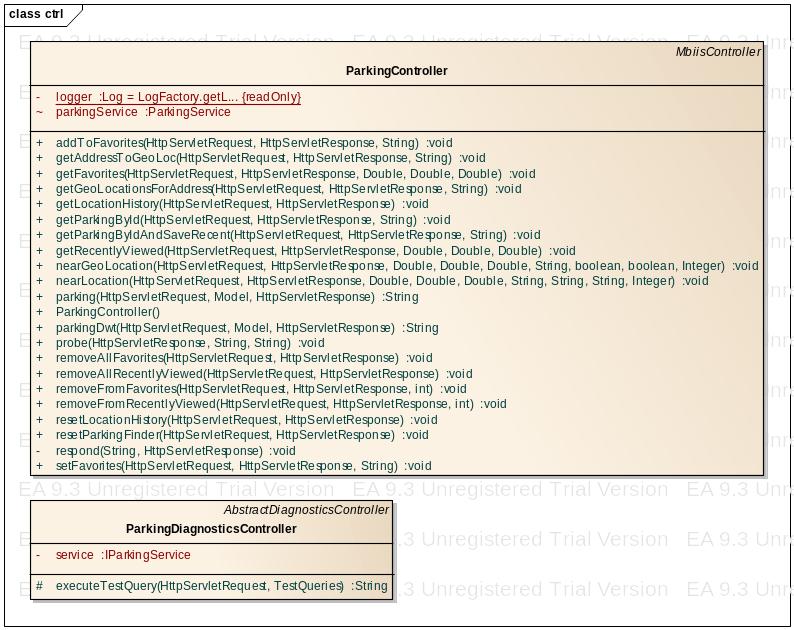Select the executeTestQuery method
The width and height of the screenshot is (794, 630).
pyautogui.click(x=222, y=586)
